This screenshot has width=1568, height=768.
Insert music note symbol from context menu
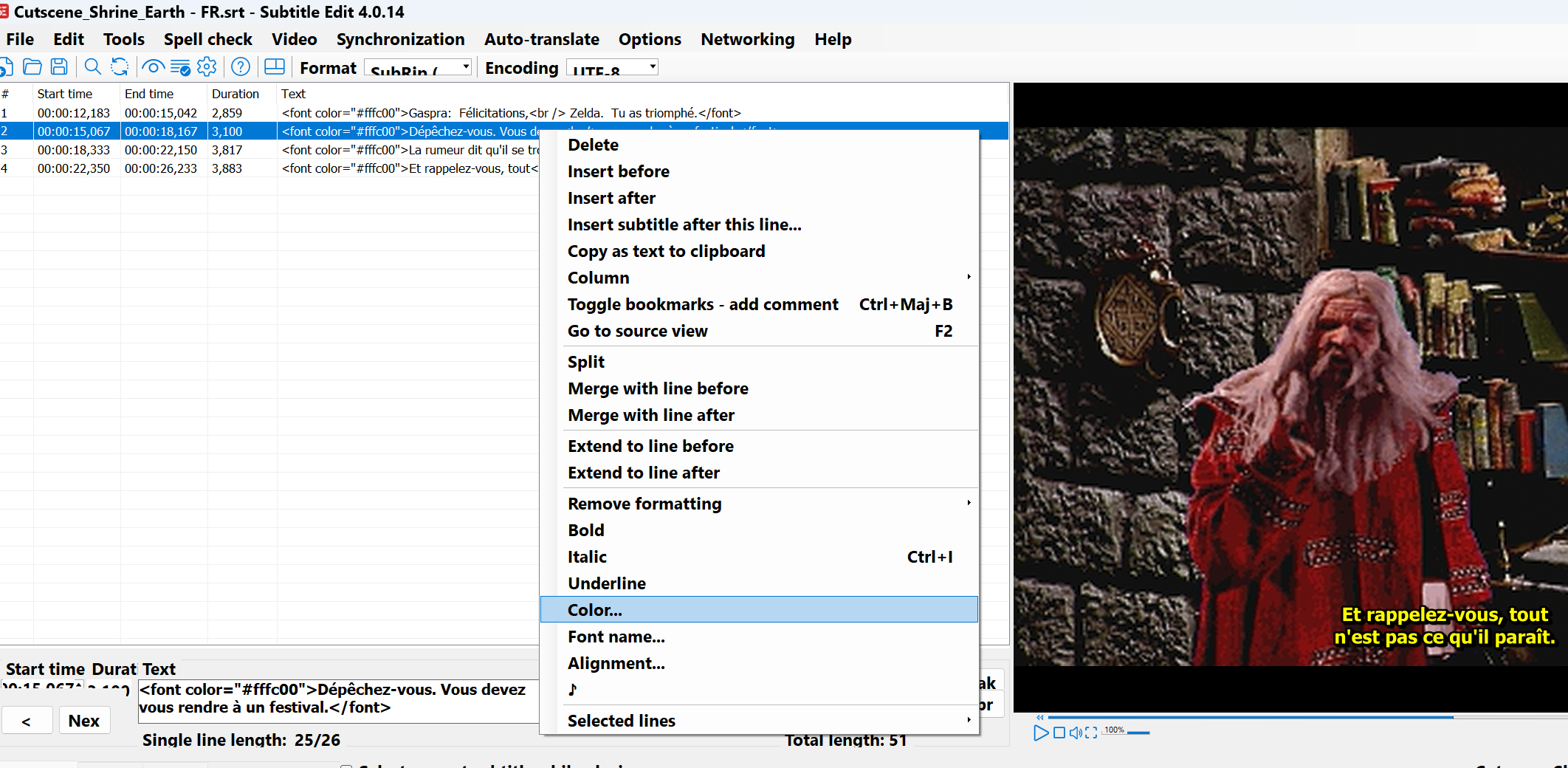pos(759,690)
